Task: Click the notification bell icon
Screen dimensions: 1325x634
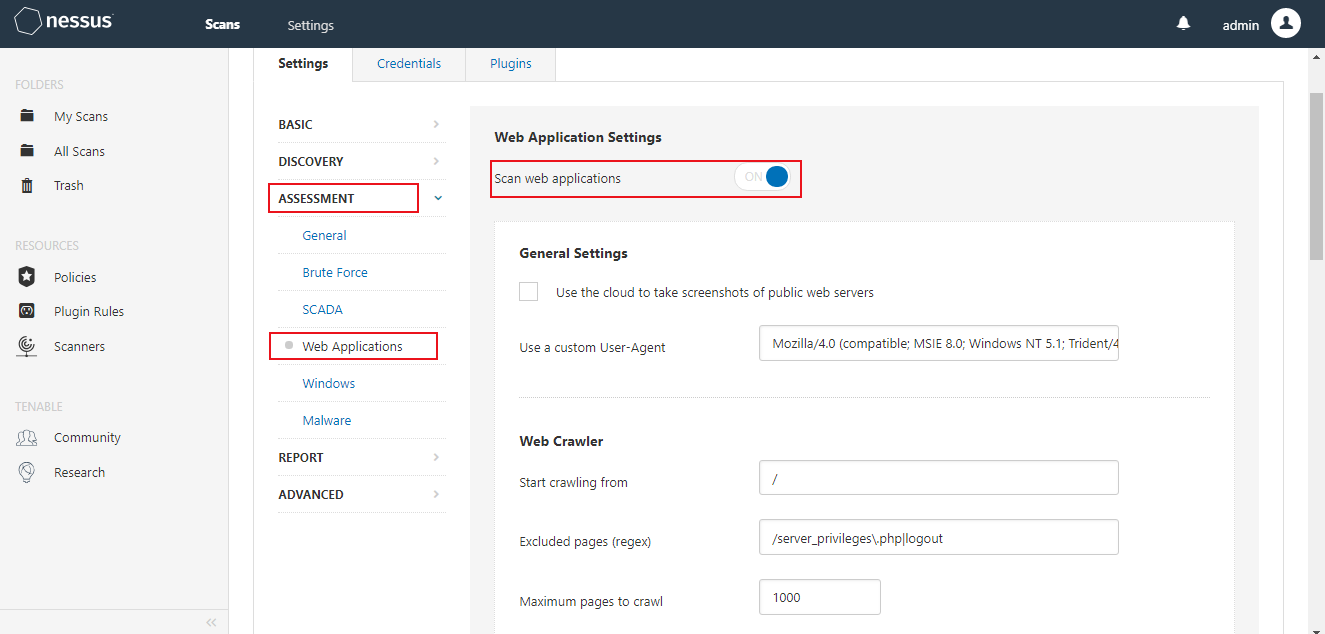Action: [1184, 24]
